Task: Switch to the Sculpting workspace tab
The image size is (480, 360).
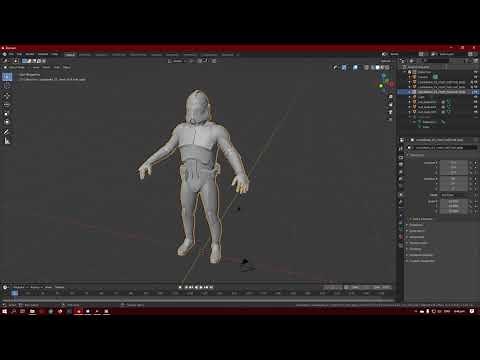Action: [101, 54]
